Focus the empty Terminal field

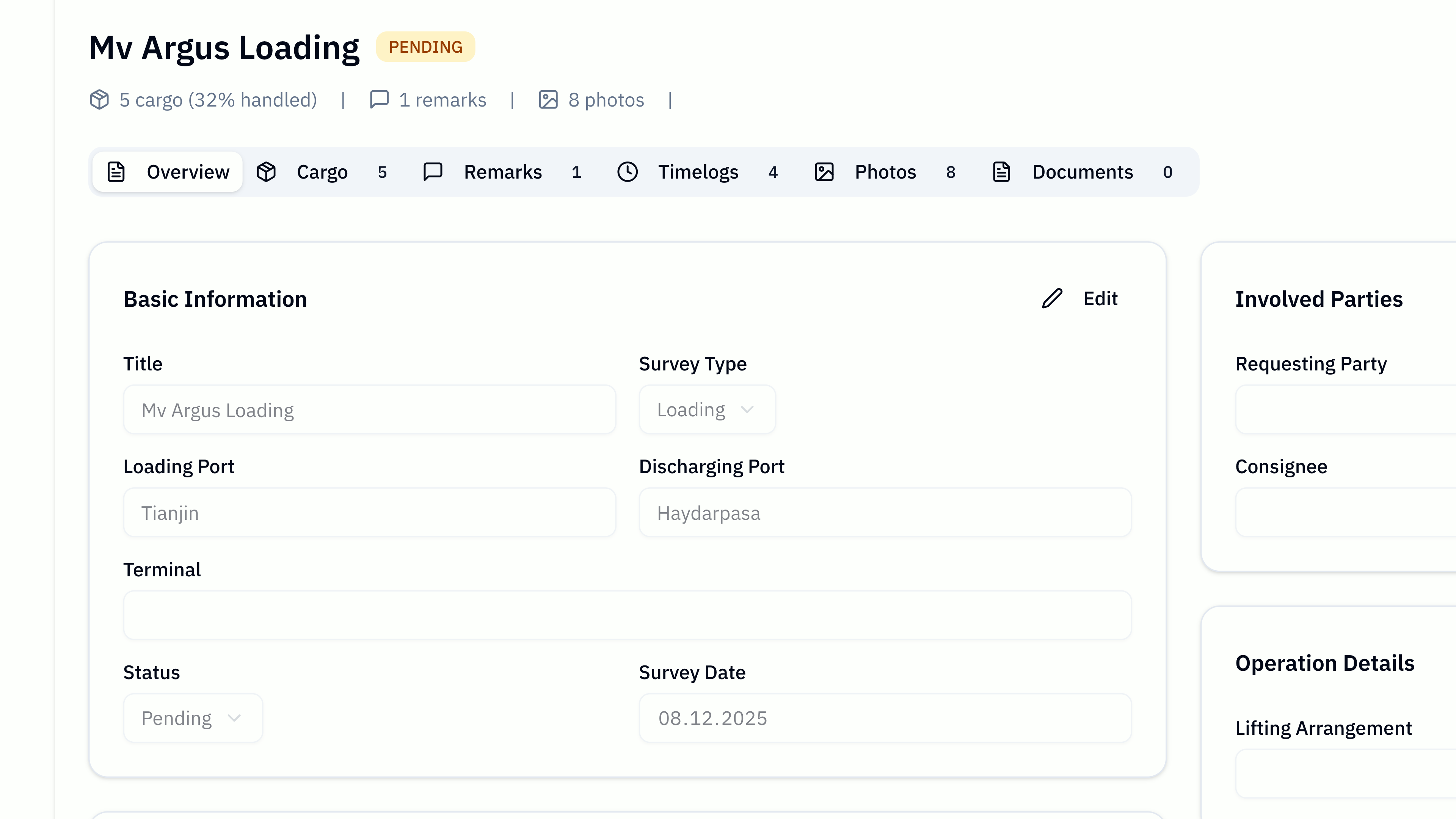(628, 615)
